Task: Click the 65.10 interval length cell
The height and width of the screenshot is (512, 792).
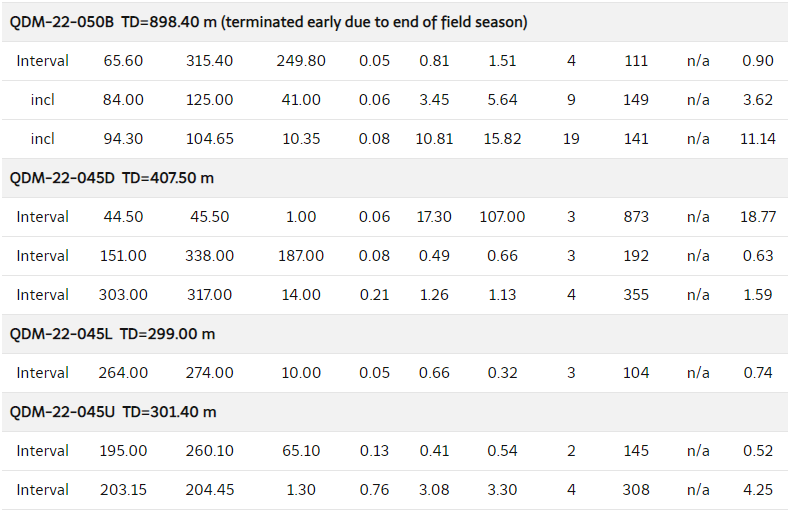Action: (x=301, y=451)
